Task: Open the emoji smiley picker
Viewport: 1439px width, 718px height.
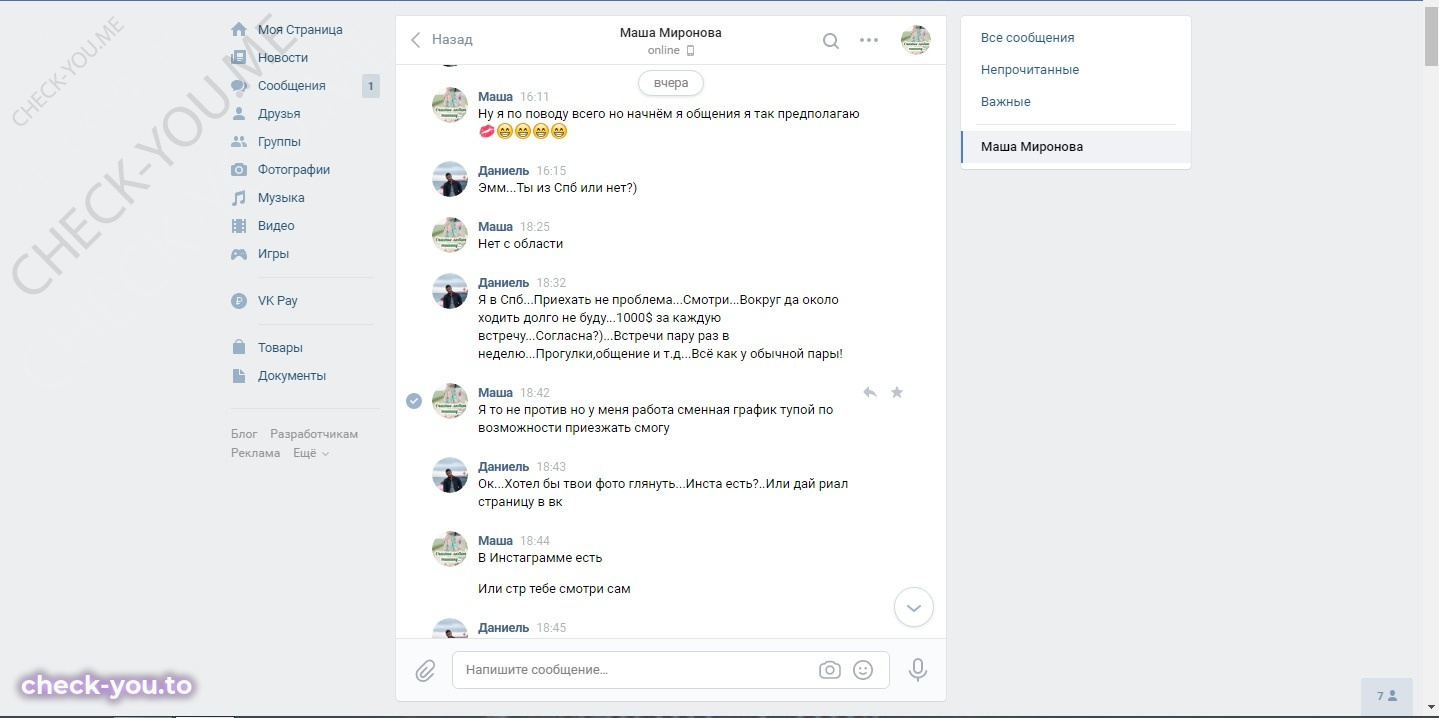Action: 863,670
